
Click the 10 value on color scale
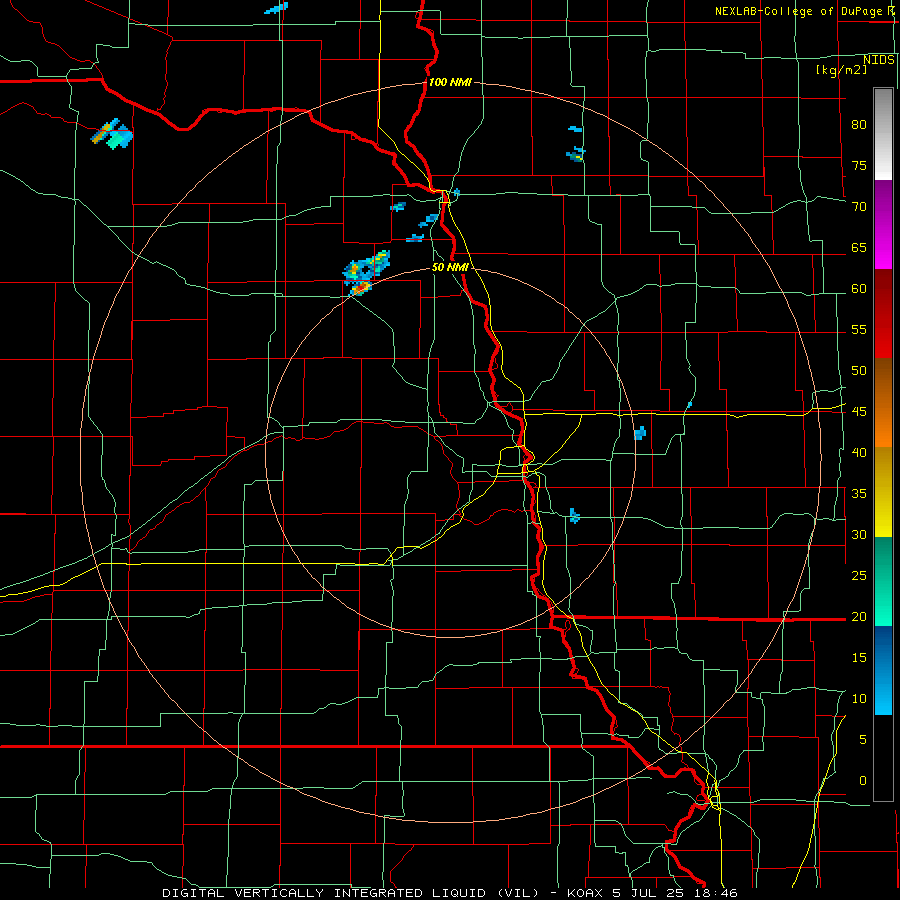(x=859, y=699)
